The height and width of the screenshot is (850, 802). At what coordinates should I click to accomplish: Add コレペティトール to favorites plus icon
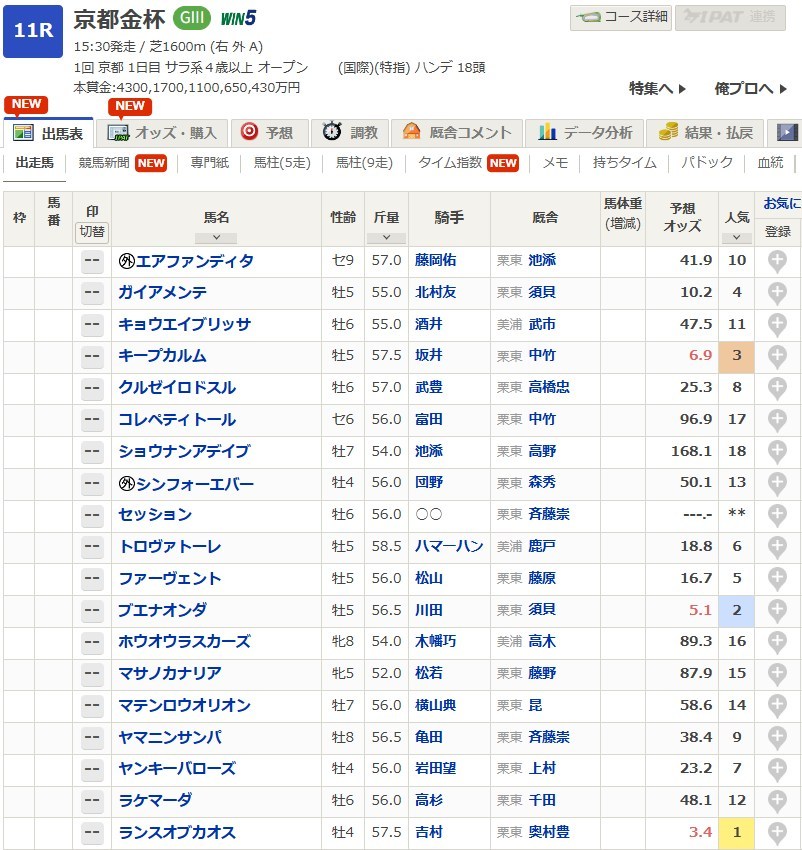click(x=777, y=420)
